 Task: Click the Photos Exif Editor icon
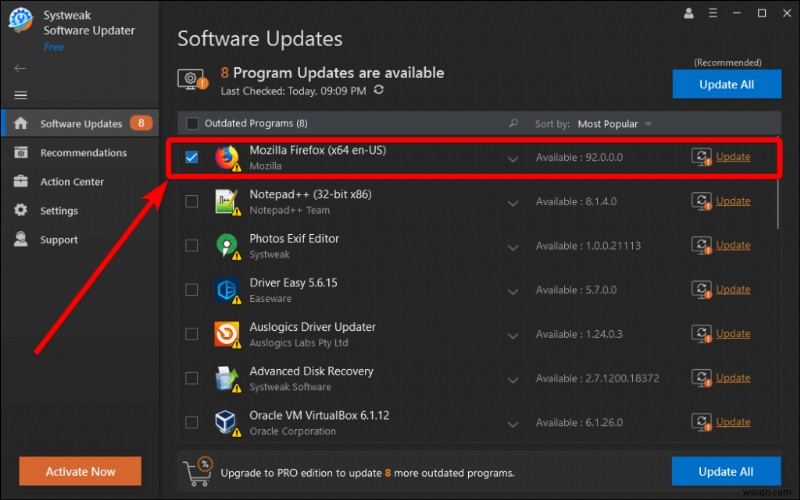tap(227, 246)
